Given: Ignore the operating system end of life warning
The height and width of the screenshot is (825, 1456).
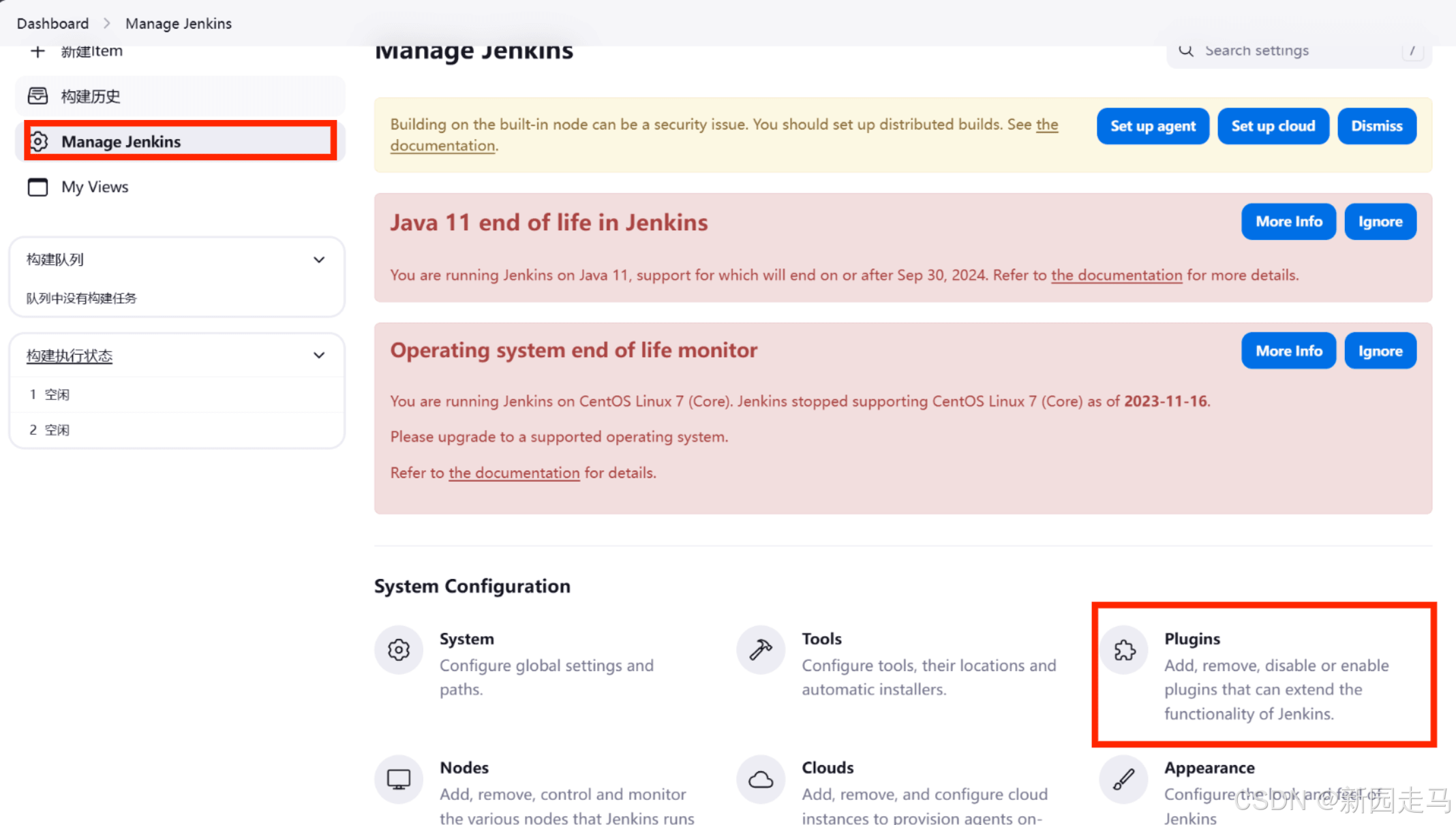Looking at the screenshot, I should [x=1380, y=351].
